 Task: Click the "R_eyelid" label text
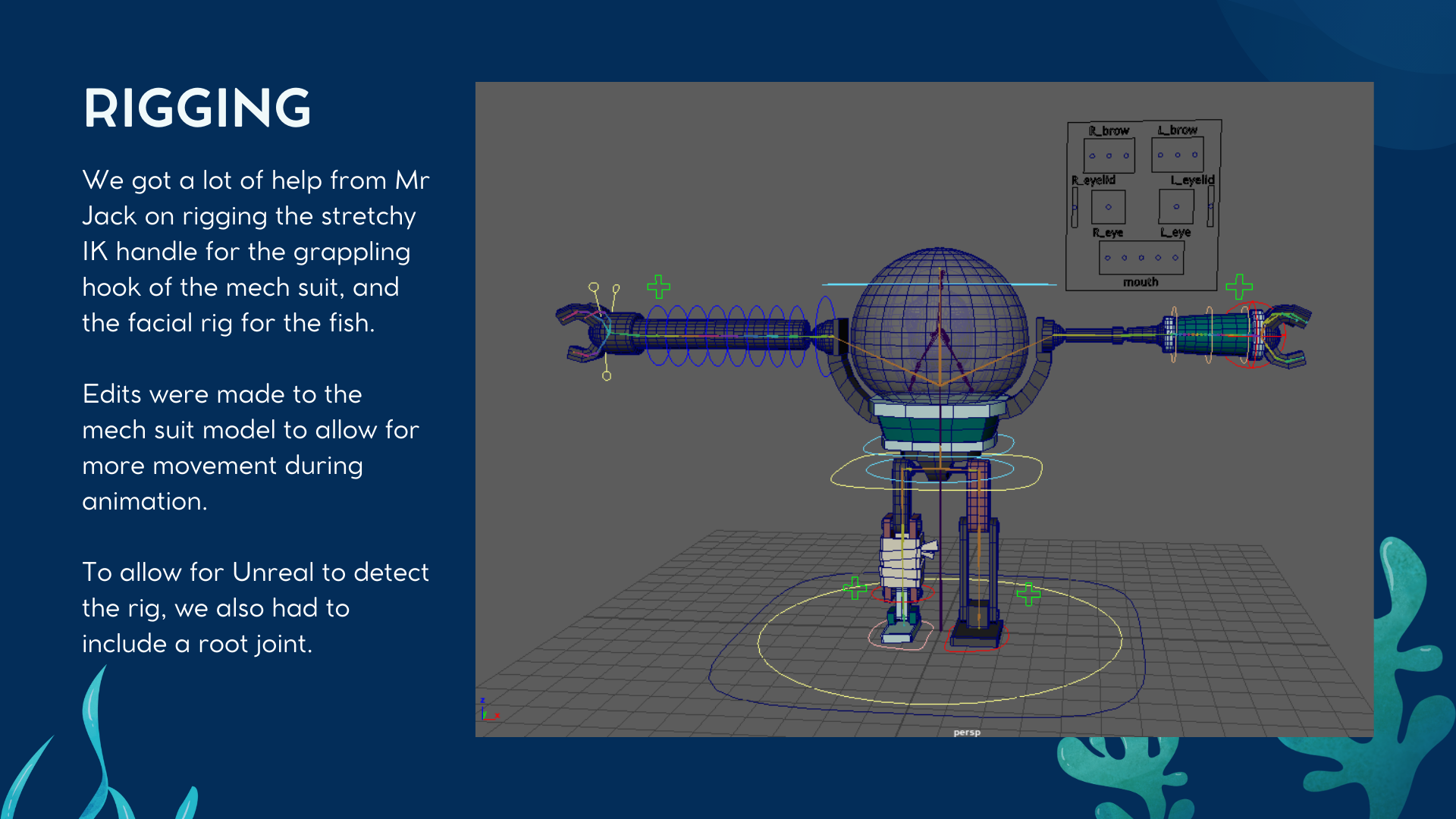1093,180
